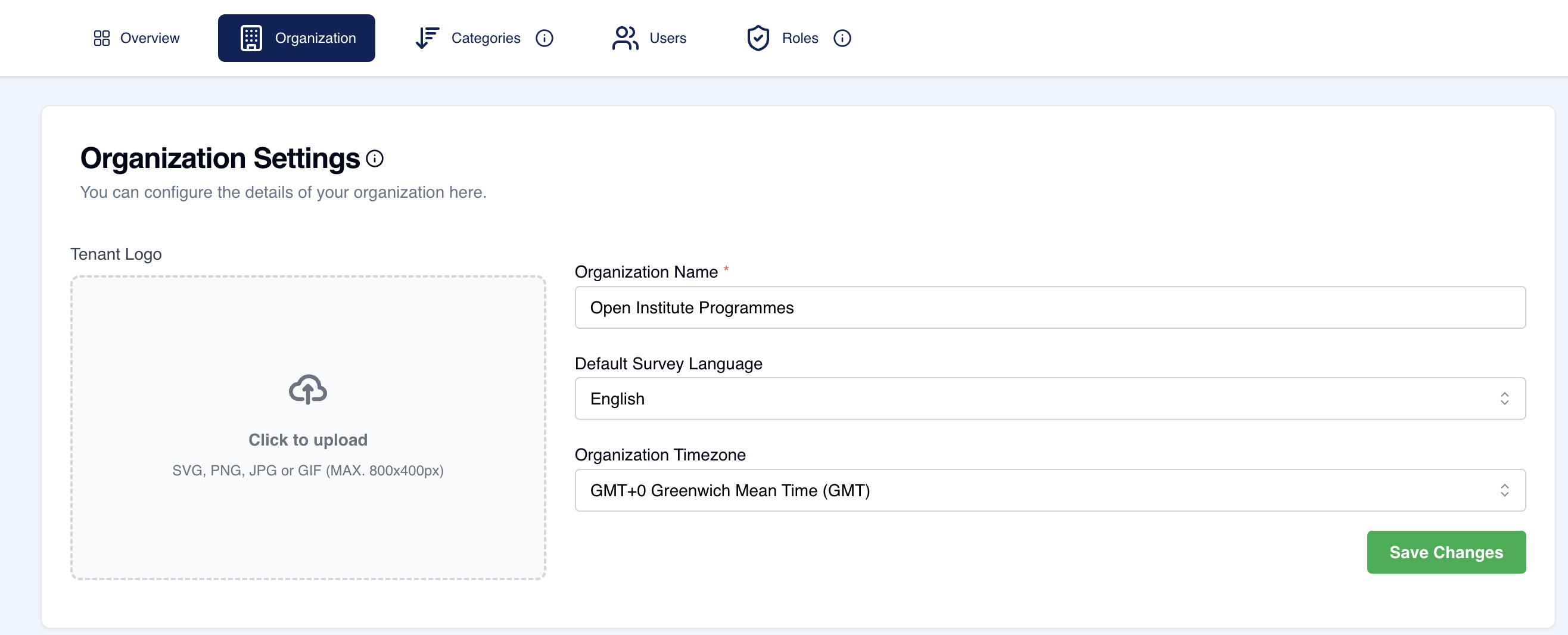Screen dimensions: 1568x635
Task: Click the 'Click to upload' text
Action: pyautogui.click(x=307, y=440)
